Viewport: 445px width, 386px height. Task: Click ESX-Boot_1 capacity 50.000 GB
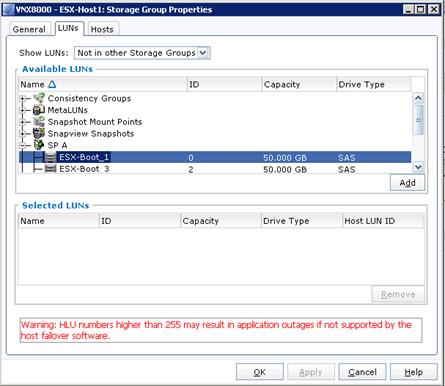[x=285, y=158]
